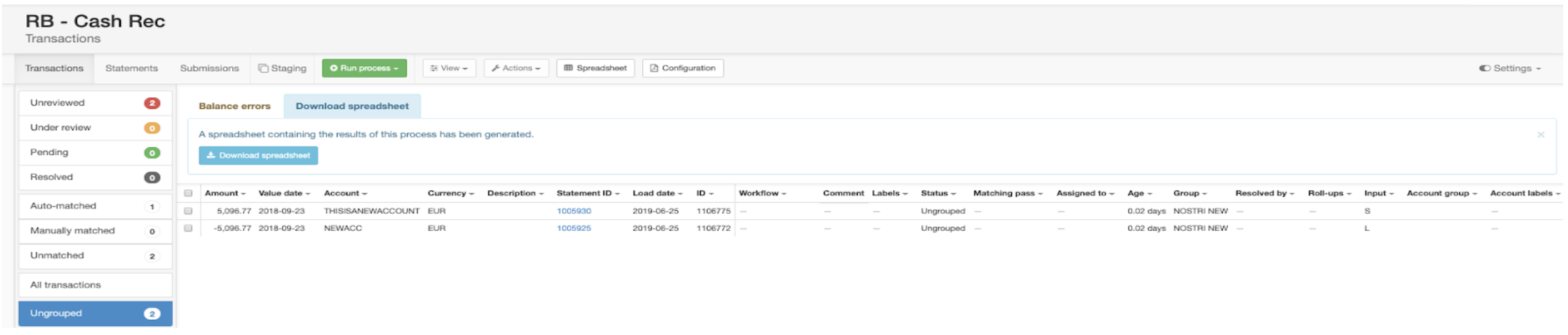Open the Statement ID column menu

tap(588, 194)
